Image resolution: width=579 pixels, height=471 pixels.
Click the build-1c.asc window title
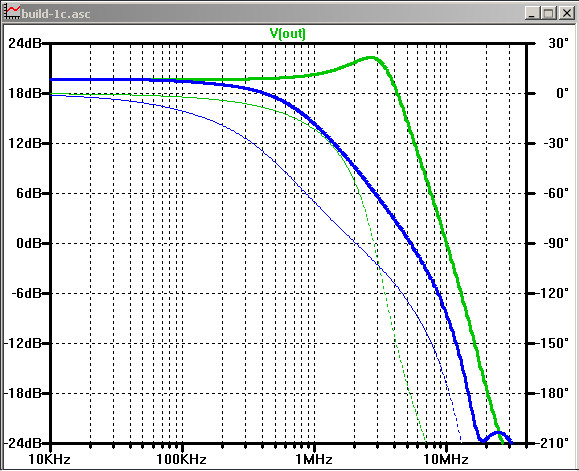point(56,14)
